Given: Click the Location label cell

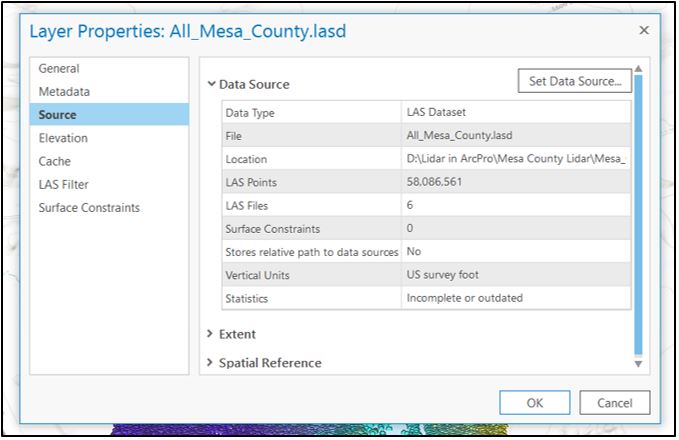Looking at the screenshot, I should click(312, 159).
